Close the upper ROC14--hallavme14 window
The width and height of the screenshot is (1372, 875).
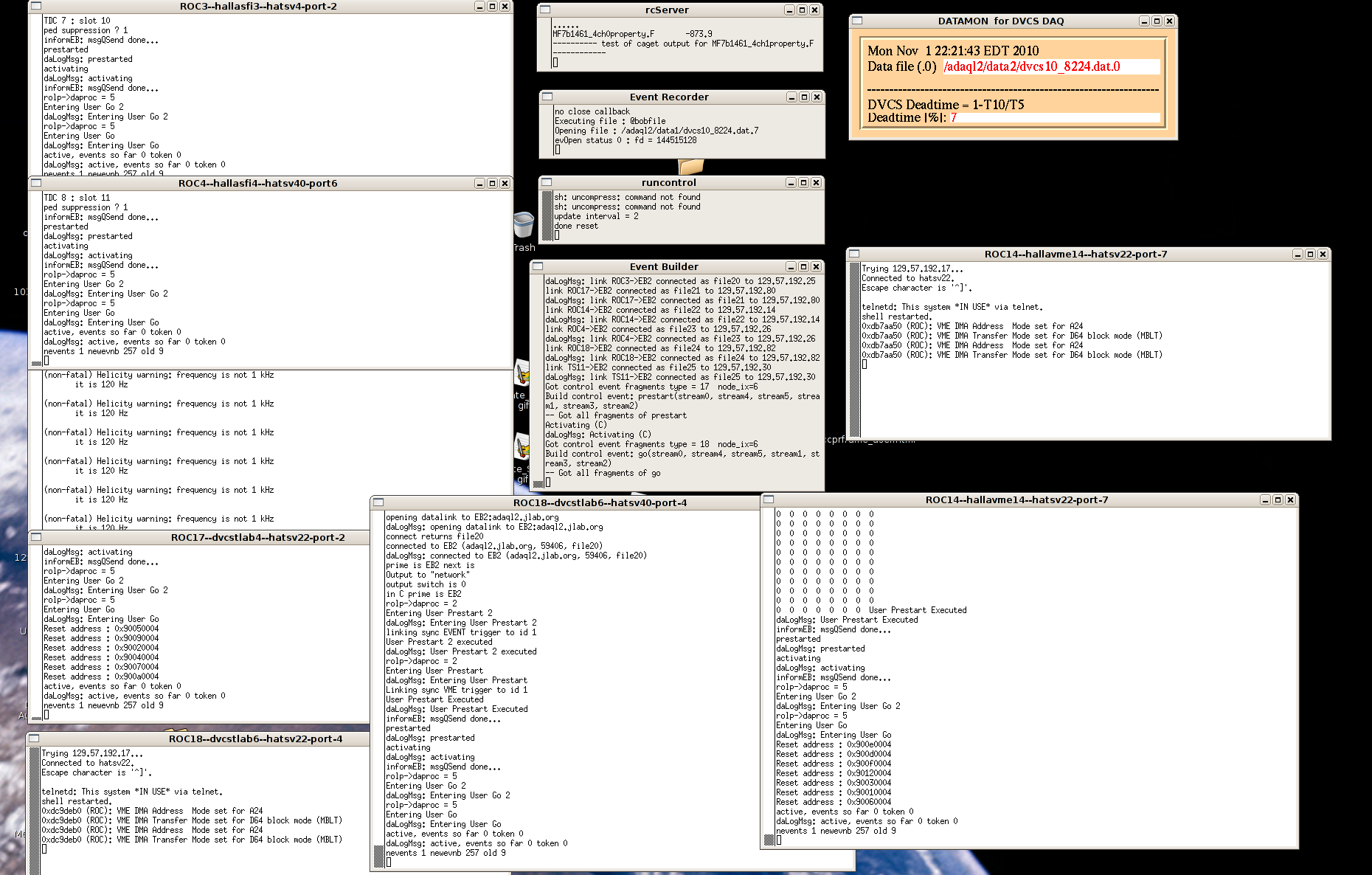point(1323,254)
